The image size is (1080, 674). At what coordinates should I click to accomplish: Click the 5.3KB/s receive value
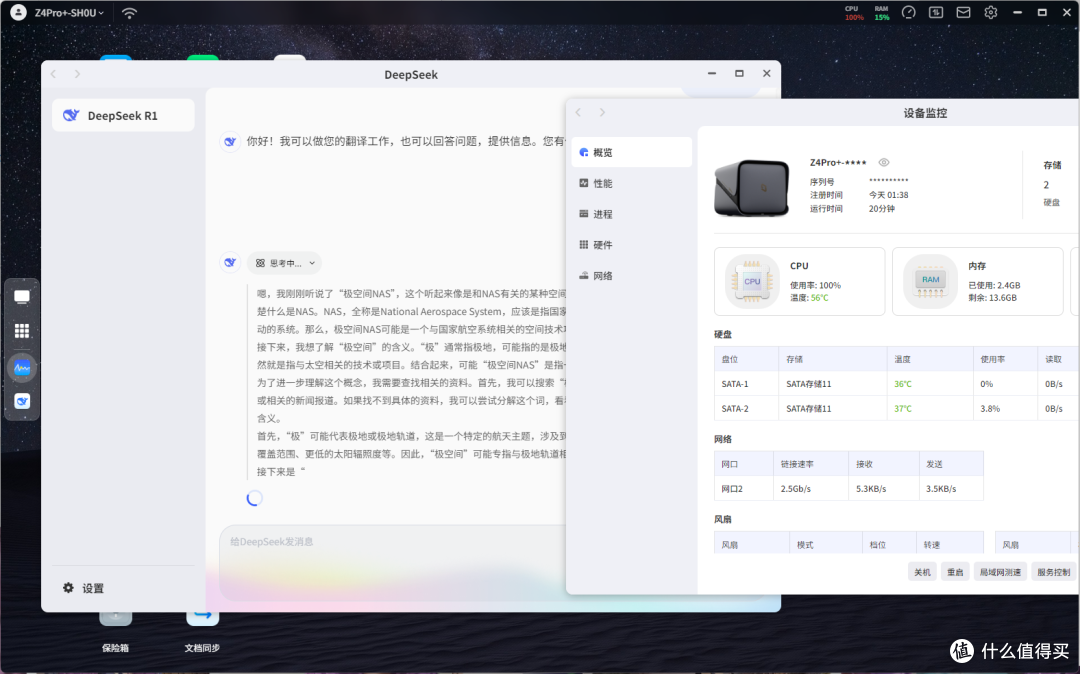(871, 489)
